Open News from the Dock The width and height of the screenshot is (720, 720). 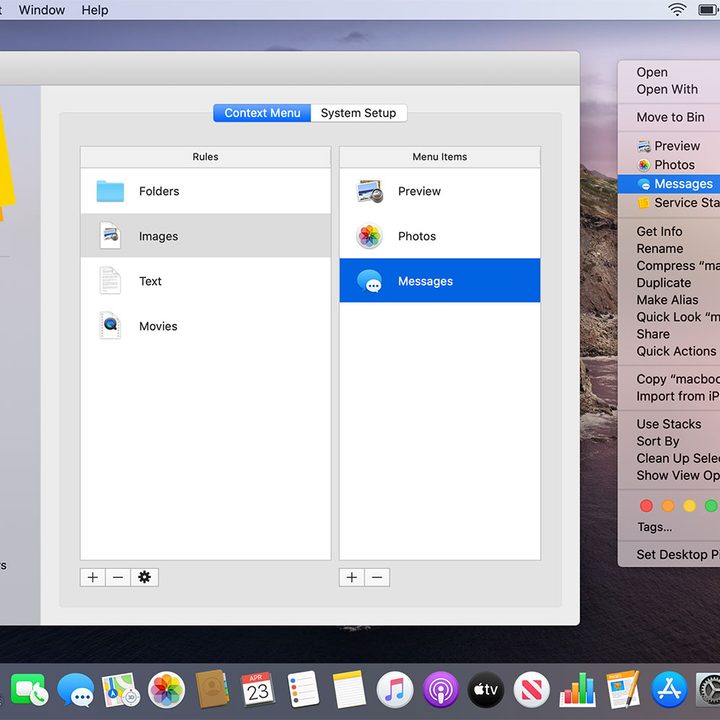pyautogui.click(x=532, y=690)
